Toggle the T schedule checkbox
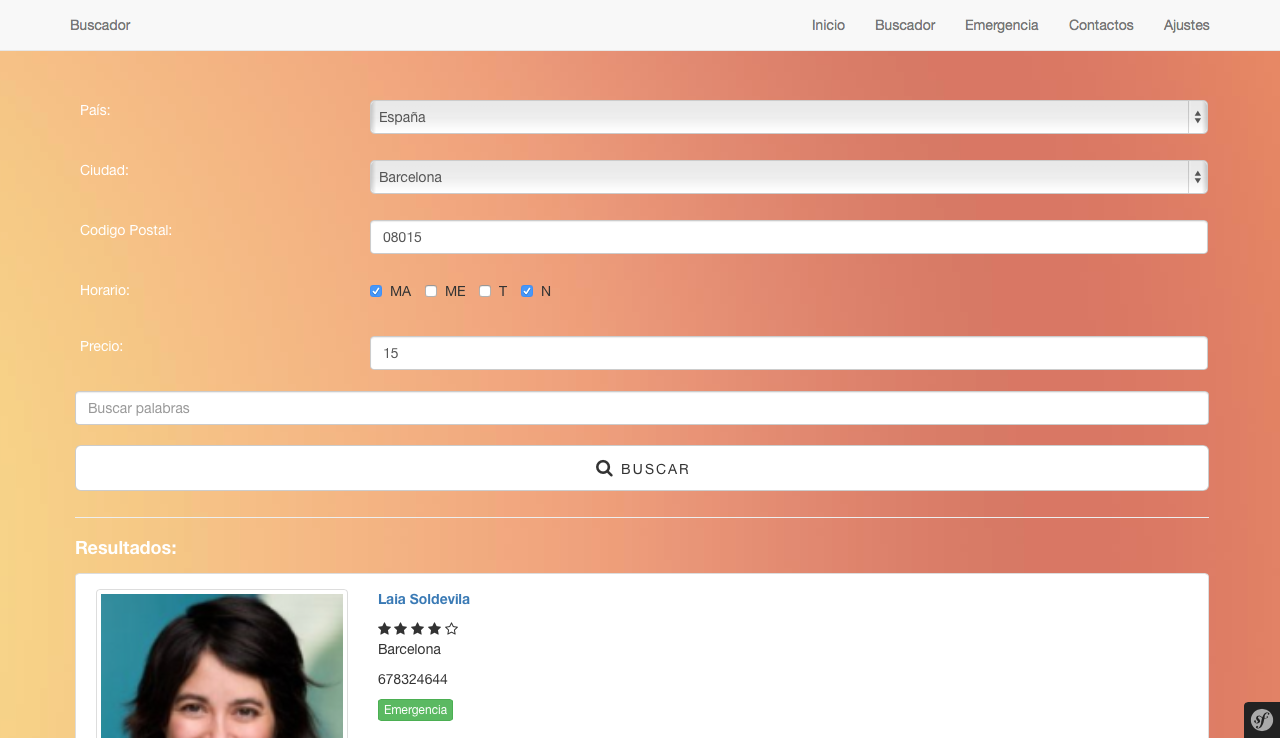 [485, 291]
